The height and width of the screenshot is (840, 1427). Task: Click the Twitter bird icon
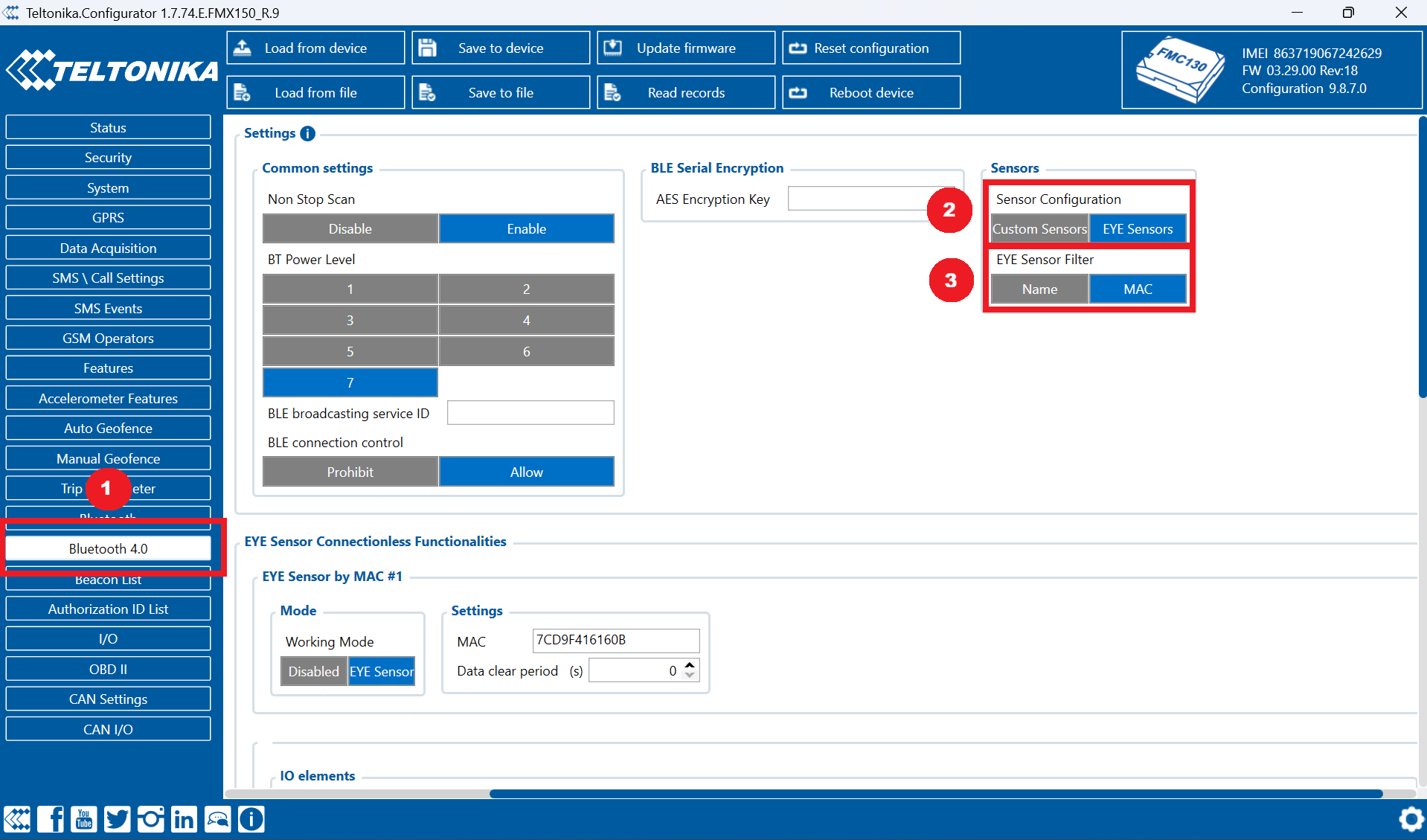118,819
